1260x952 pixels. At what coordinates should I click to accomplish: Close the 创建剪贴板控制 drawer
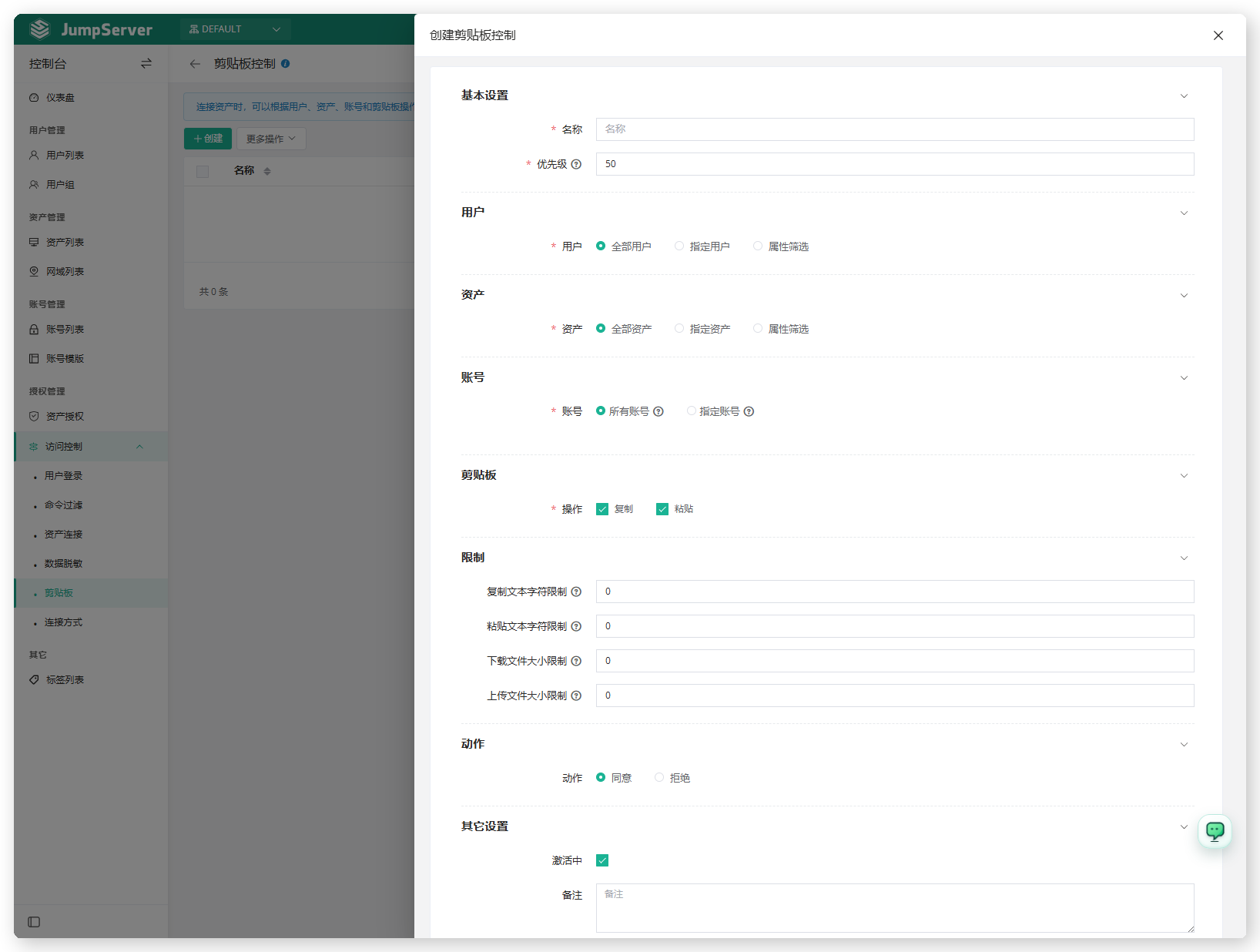1218,35
